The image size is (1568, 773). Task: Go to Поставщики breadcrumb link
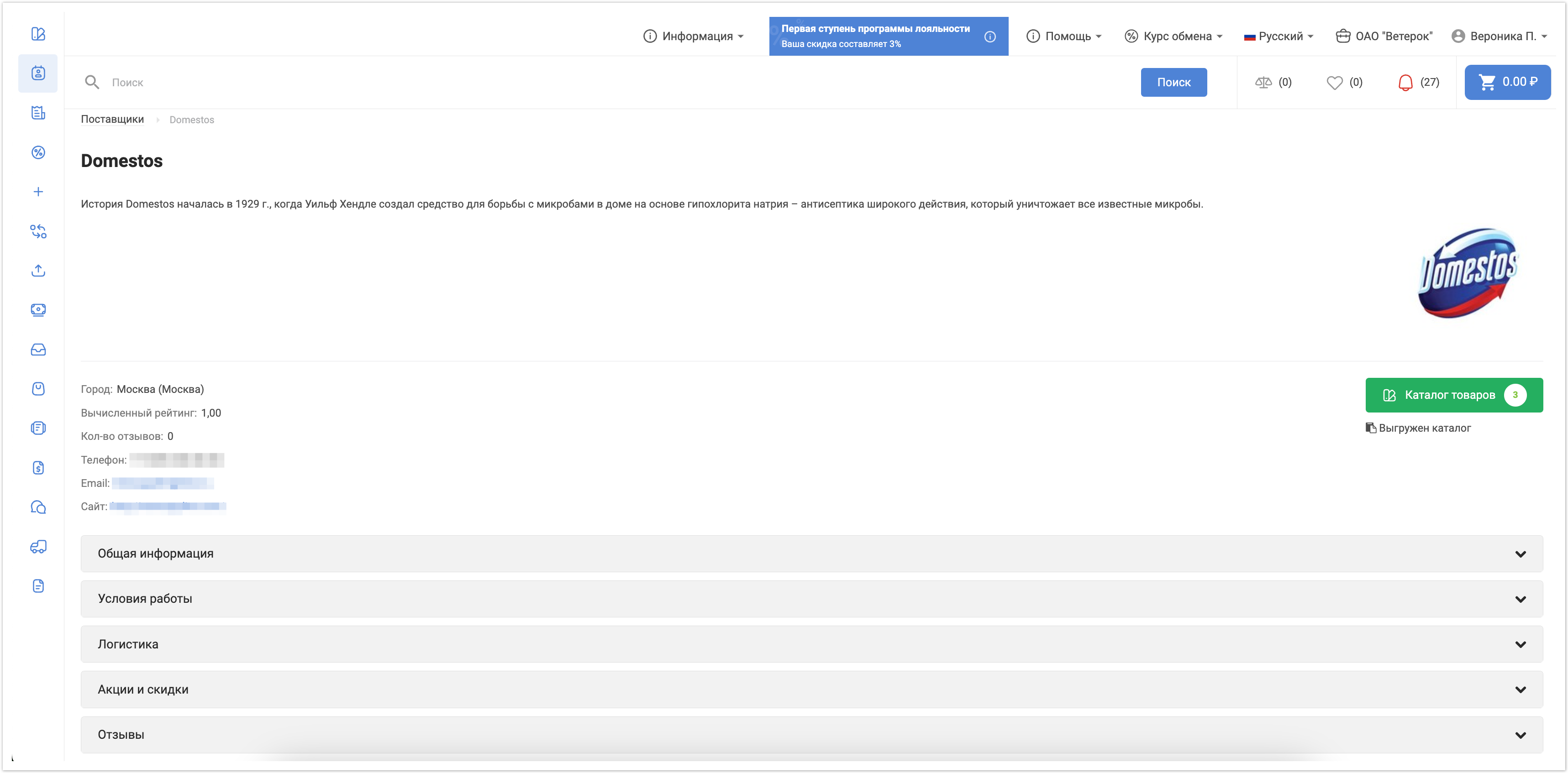pyautogui.click(x=112, y=119)
